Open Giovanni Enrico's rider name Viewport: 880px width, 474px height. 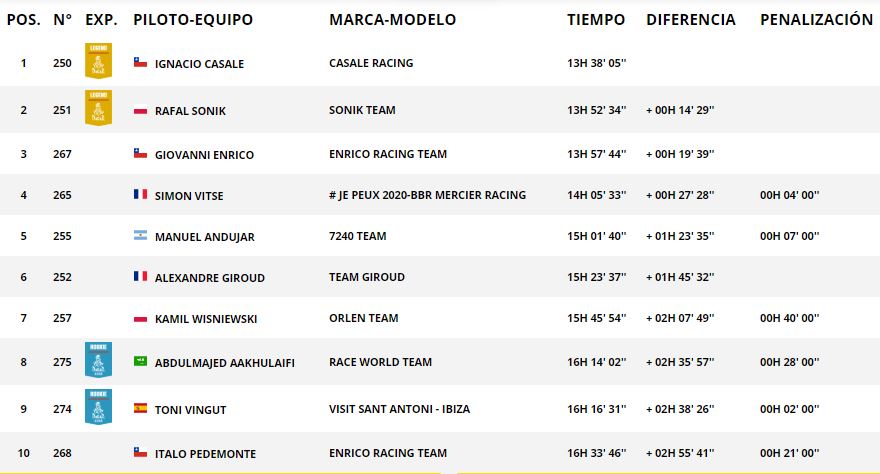click(204, 155)
